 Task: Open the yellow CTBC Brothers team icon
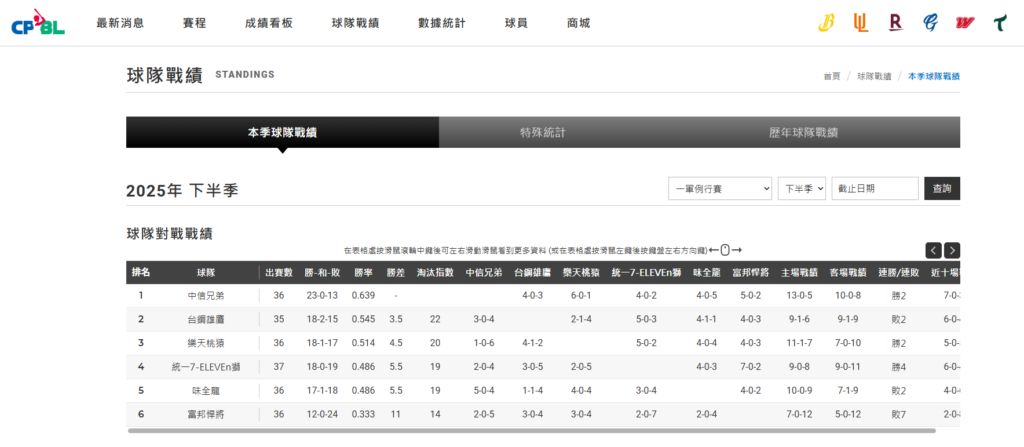(827, 23)
